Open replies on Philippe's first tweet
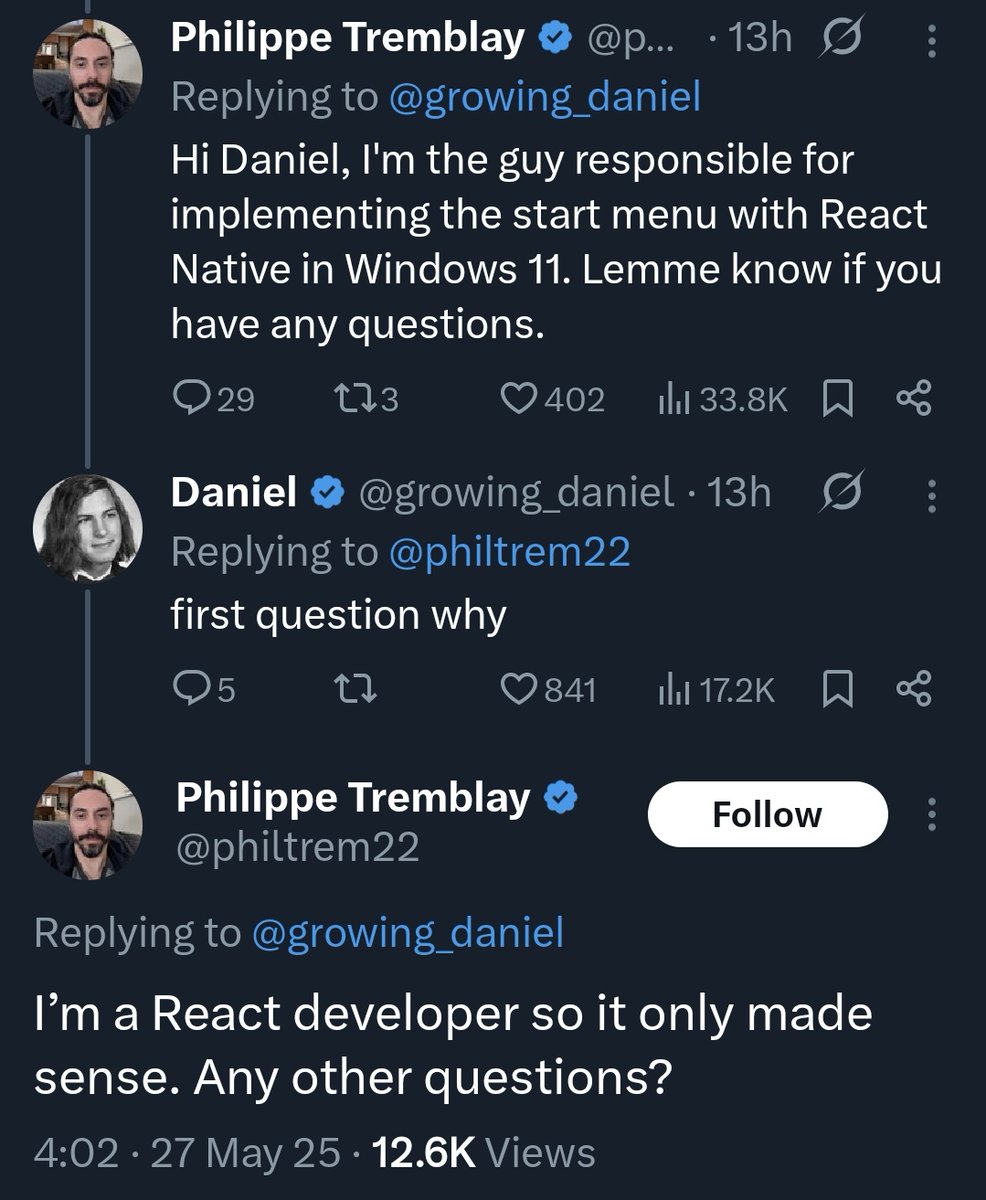 [213, 400]
